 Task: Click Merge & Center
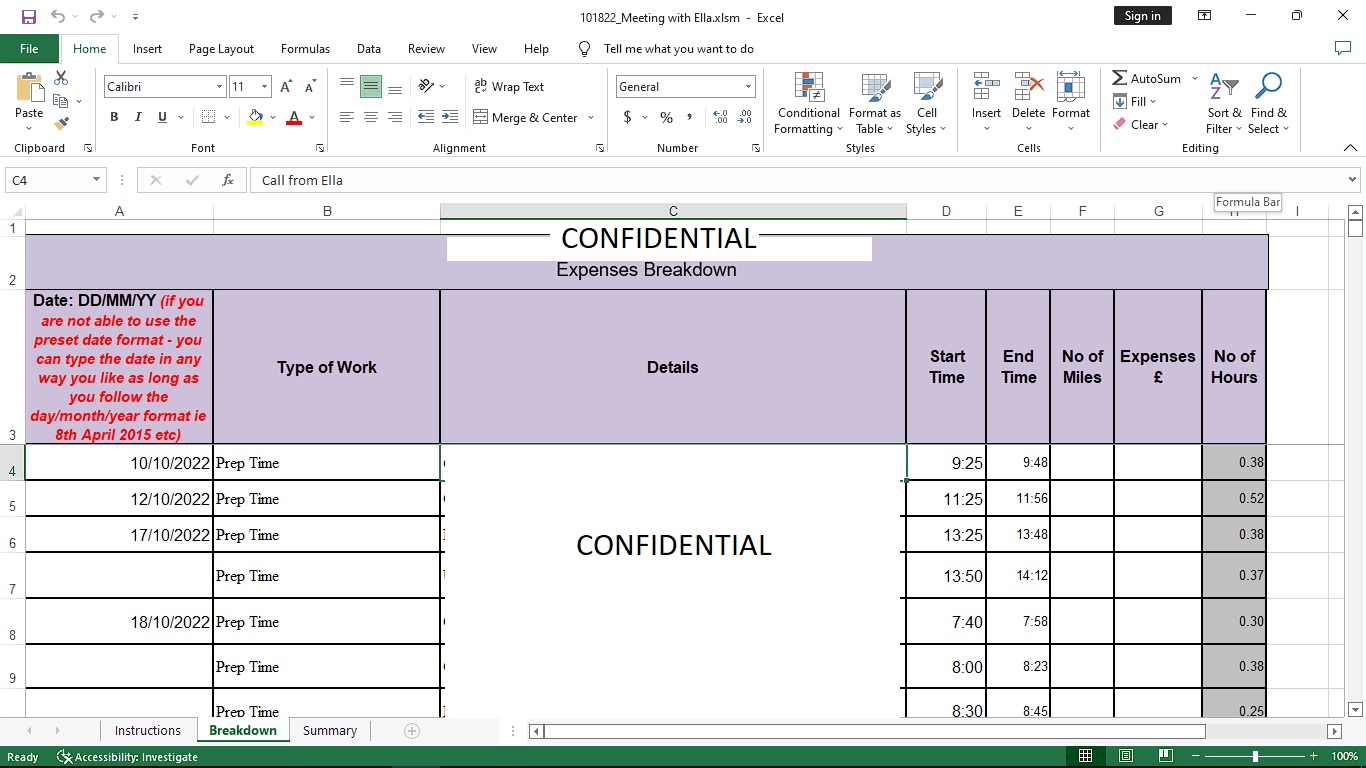pyautogui.click(x=525, y=118)
